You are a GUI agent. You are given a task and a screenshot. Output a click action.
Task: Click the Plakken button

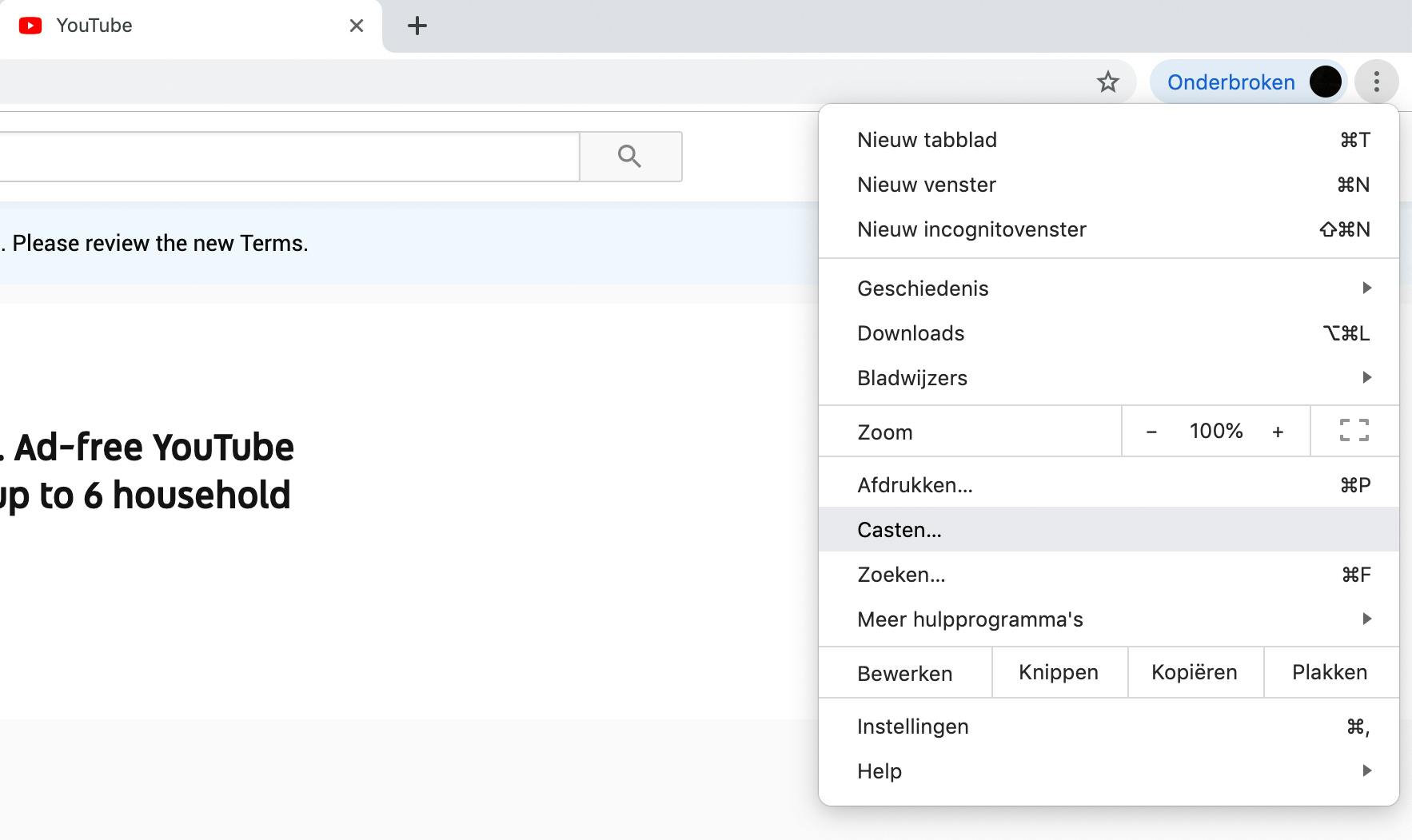[x=1330, y=672]
